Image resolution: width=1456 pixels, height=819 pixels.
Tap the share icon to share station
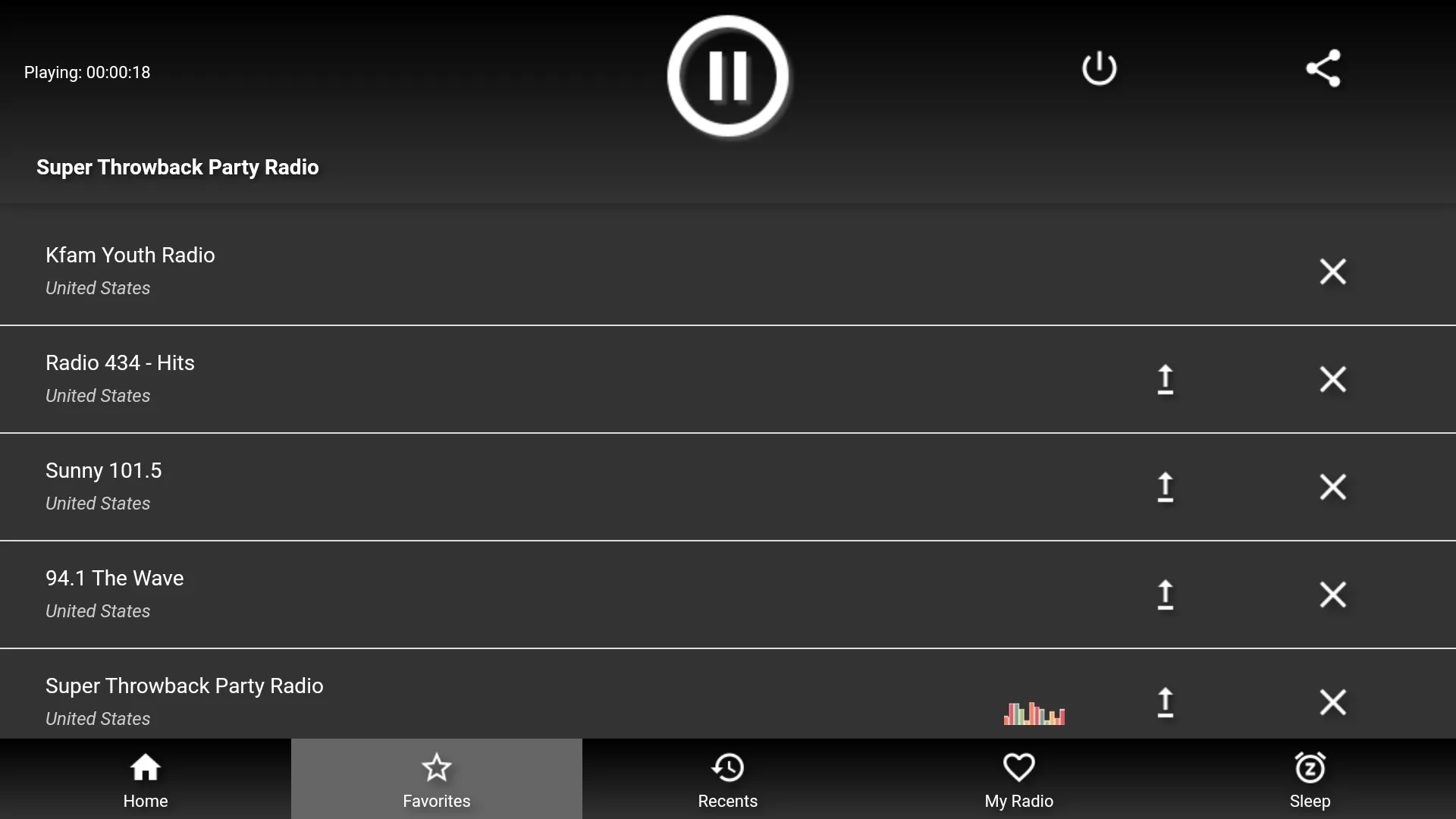[x=1322, y=68]
